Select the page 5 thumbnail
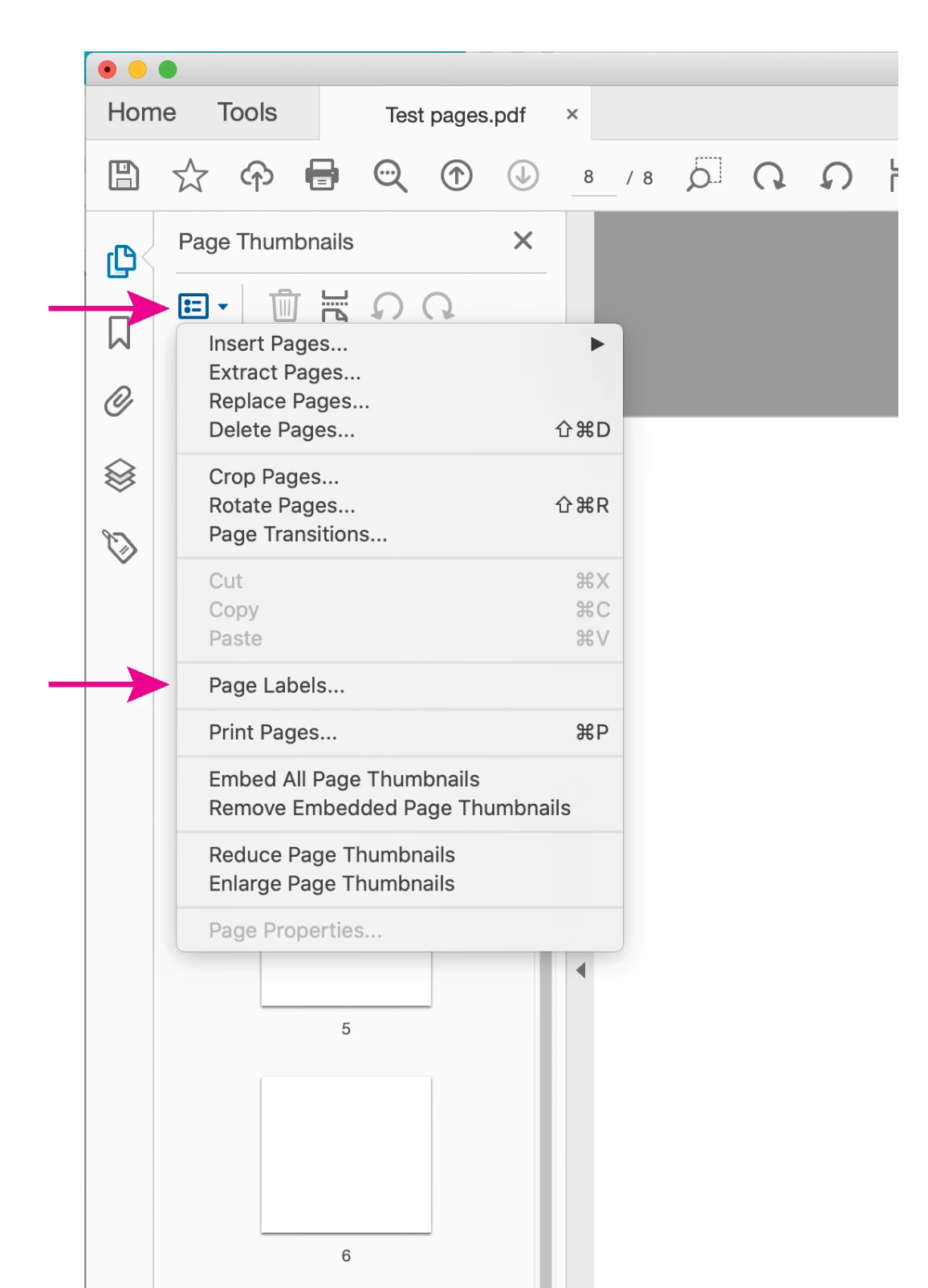 click(x=346, y=979)
